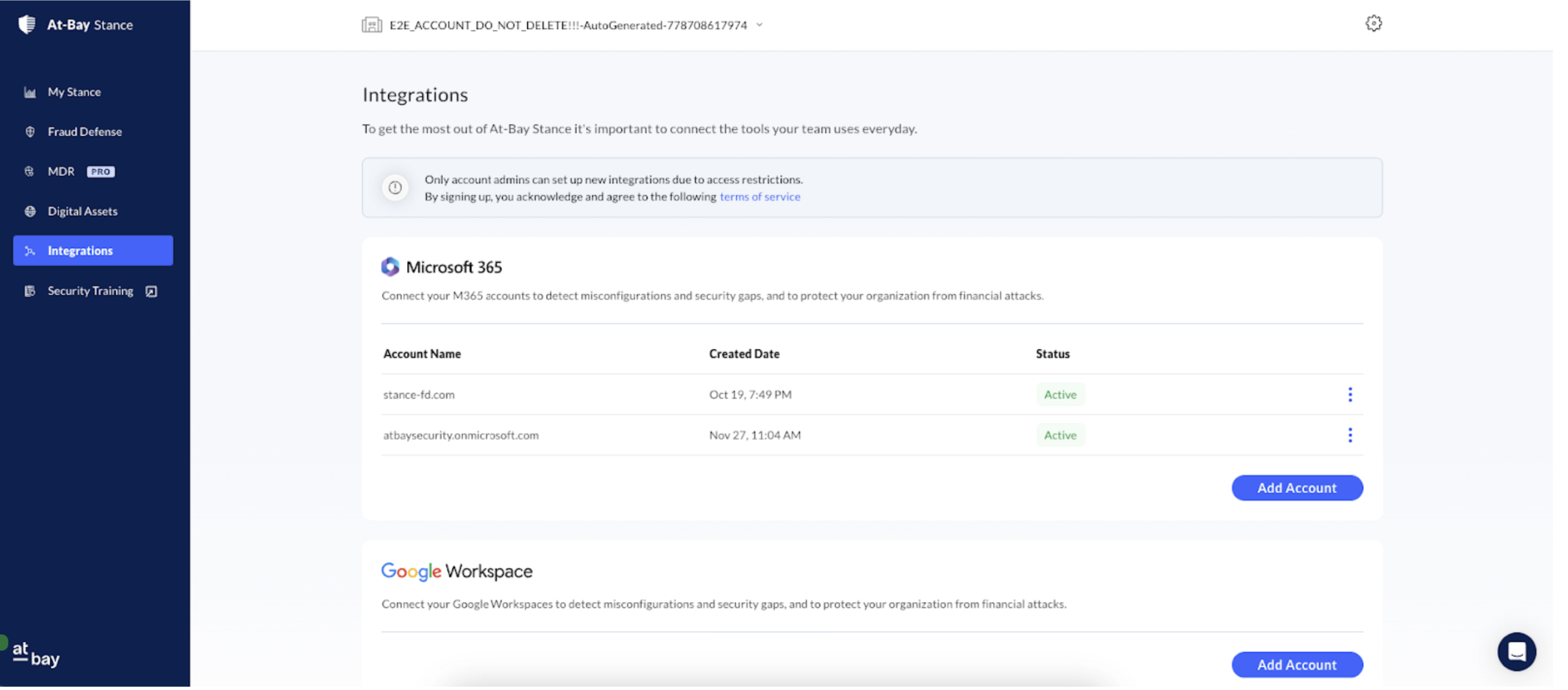Open options menu for stance-fd.com
Screen dimensions: 1568x690
click(x=1350, y=395)
